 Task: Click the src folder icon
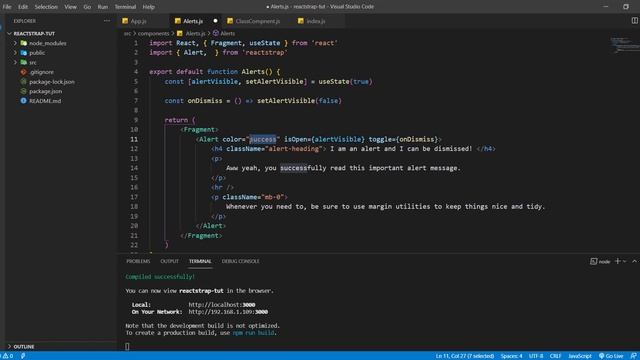coord(24,62)
